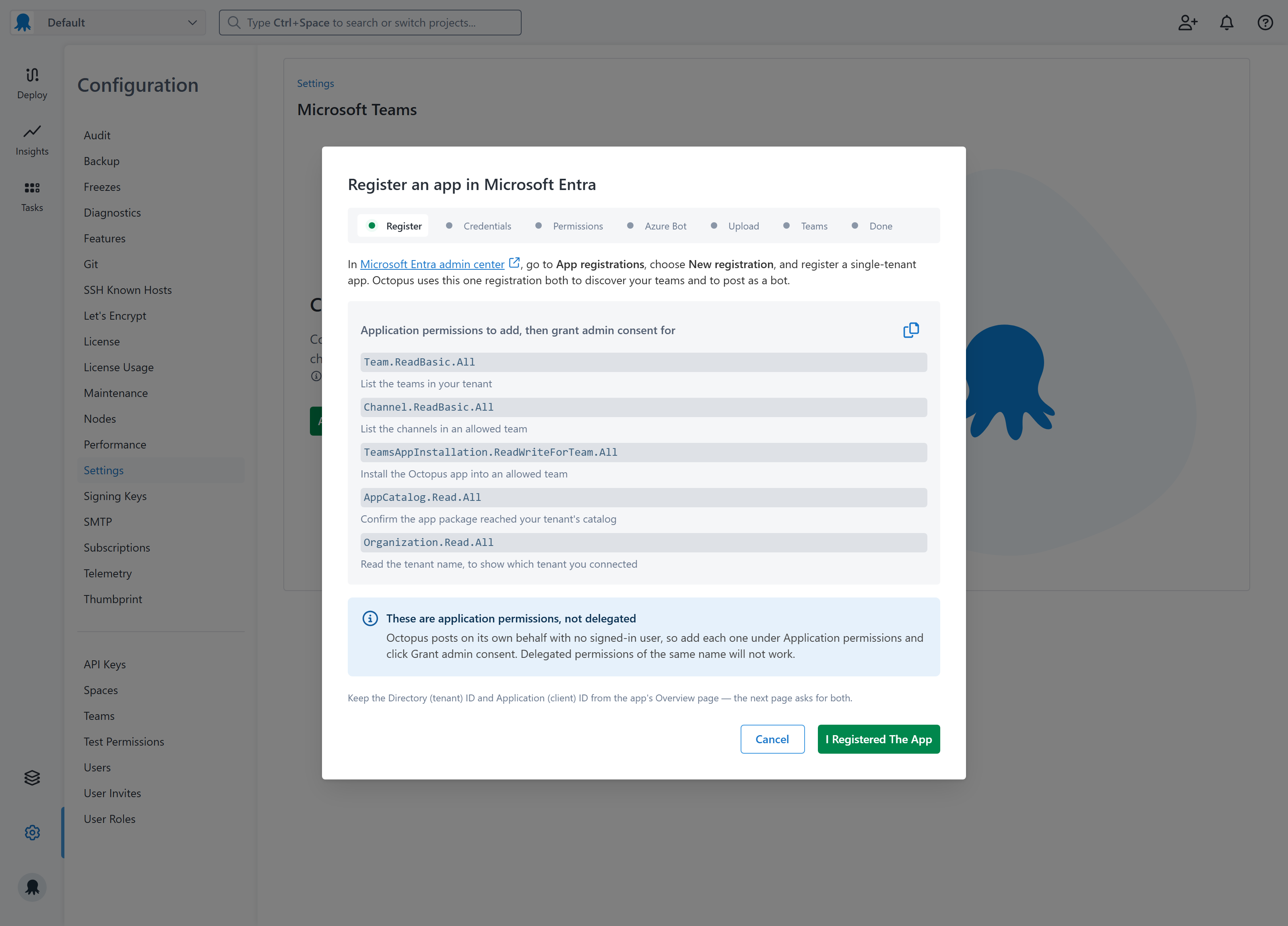Open Insights in the sidebar
The width and height of the screenshot is (1288, 926).
pos(32,141)
